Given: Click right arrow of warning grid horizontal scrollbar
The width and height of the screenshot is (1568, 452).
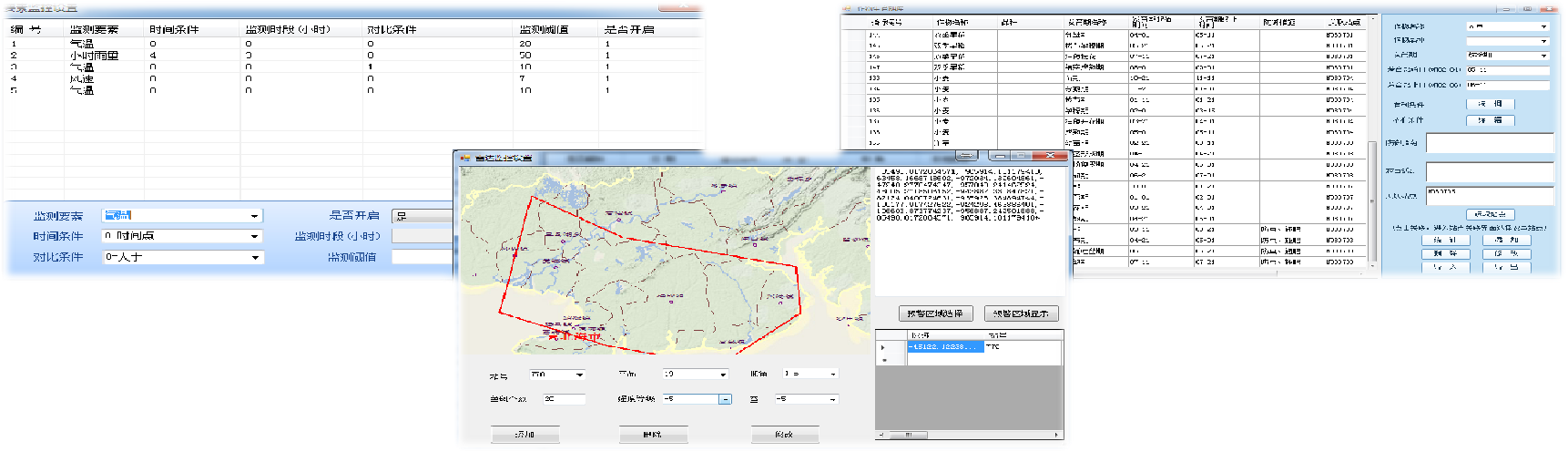Looking at the screenshot, I should click(x=1058, y=435).
